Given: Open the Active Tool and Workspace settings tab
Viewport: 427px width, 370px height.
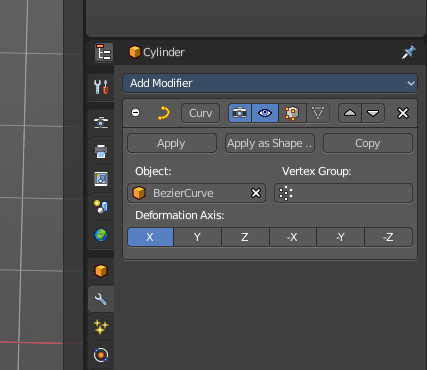Looking at the screenshot, I should 101,87.
